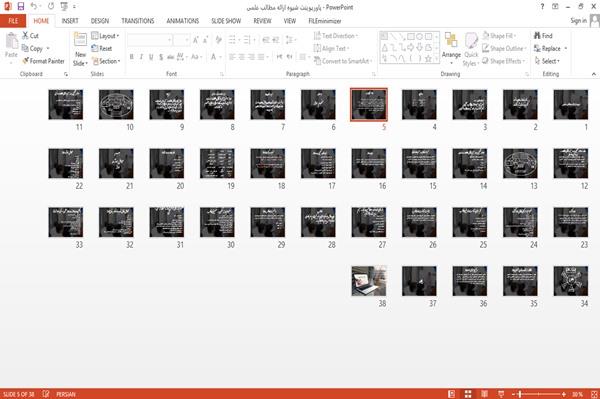The height and width of the screenshot is (399, 600).
Task: Click the Paste clipboard icon
Action: (x=11, y=41)
